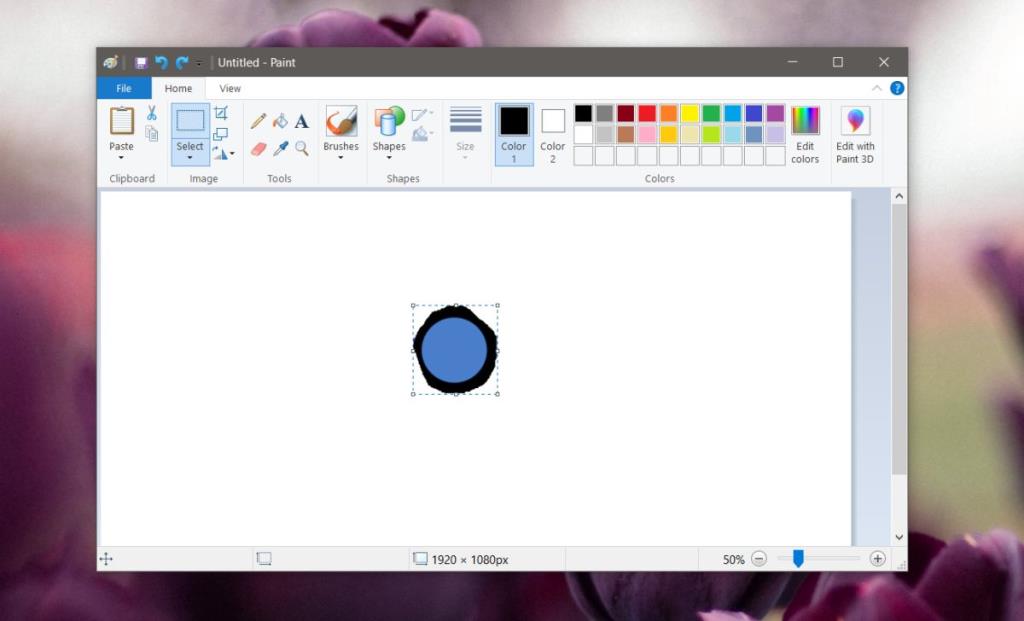This screenshot has height=621, width=1024.
Task: Select the Pencil tool
Action: click(x=258, y=121)
